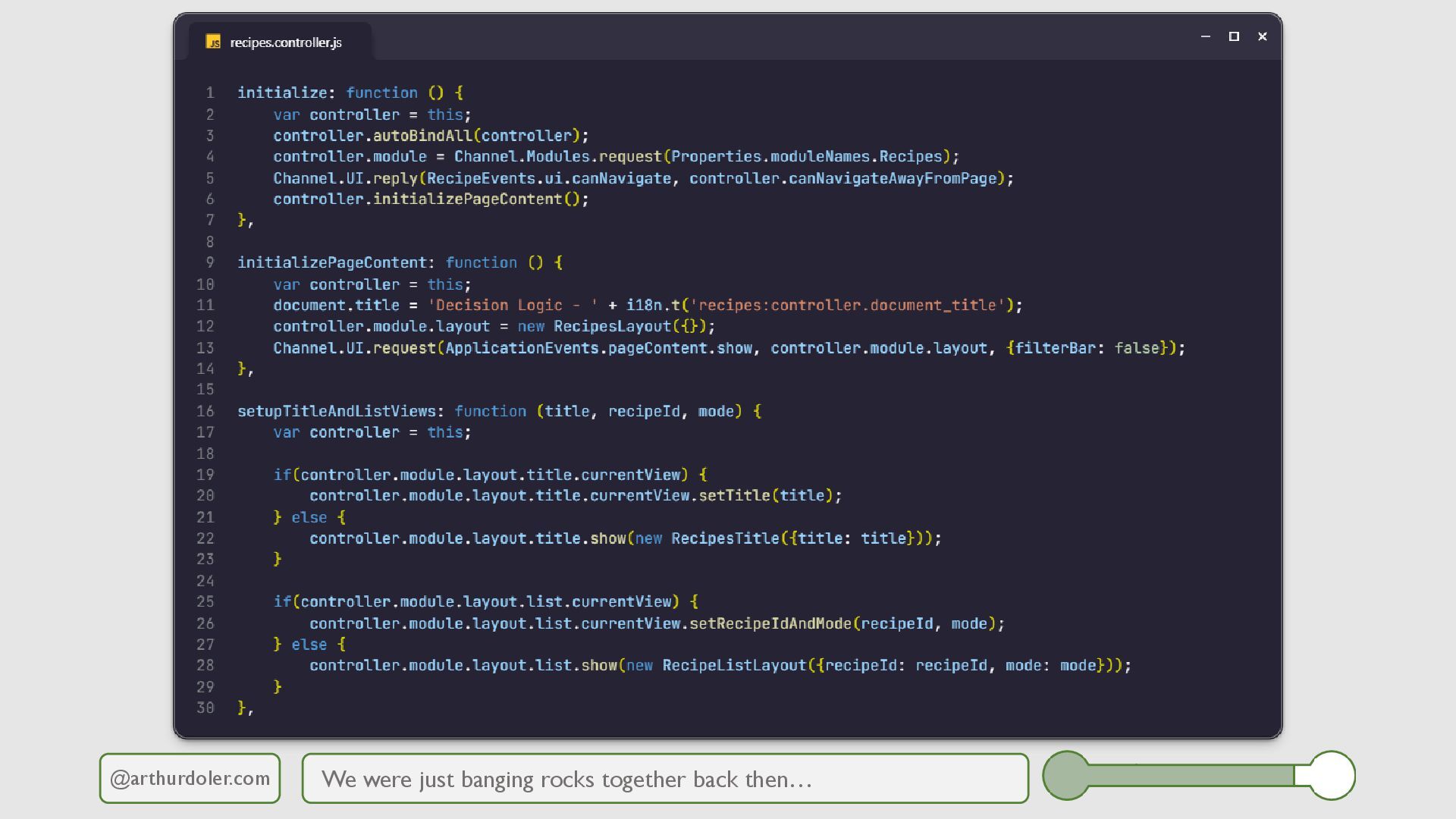Click the JS file icon on the tab

point(213,42)
